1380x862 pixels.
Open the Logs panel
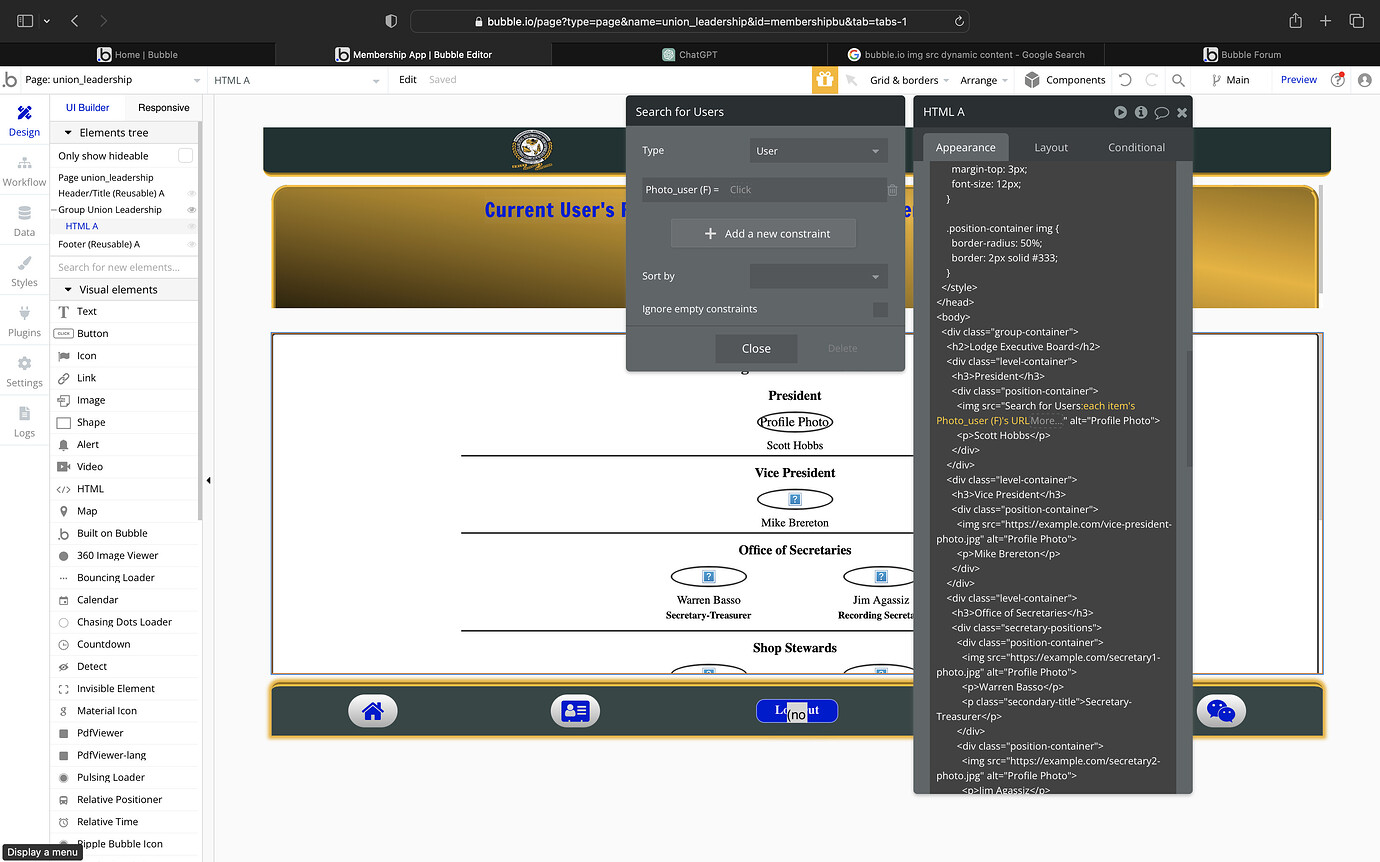[x=24, y=423]
